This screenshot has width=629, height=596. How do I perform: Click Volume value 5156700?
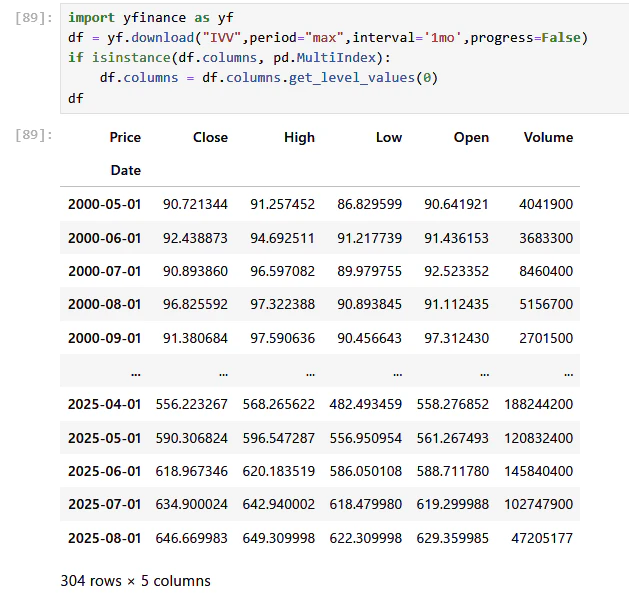coord(546,304)
